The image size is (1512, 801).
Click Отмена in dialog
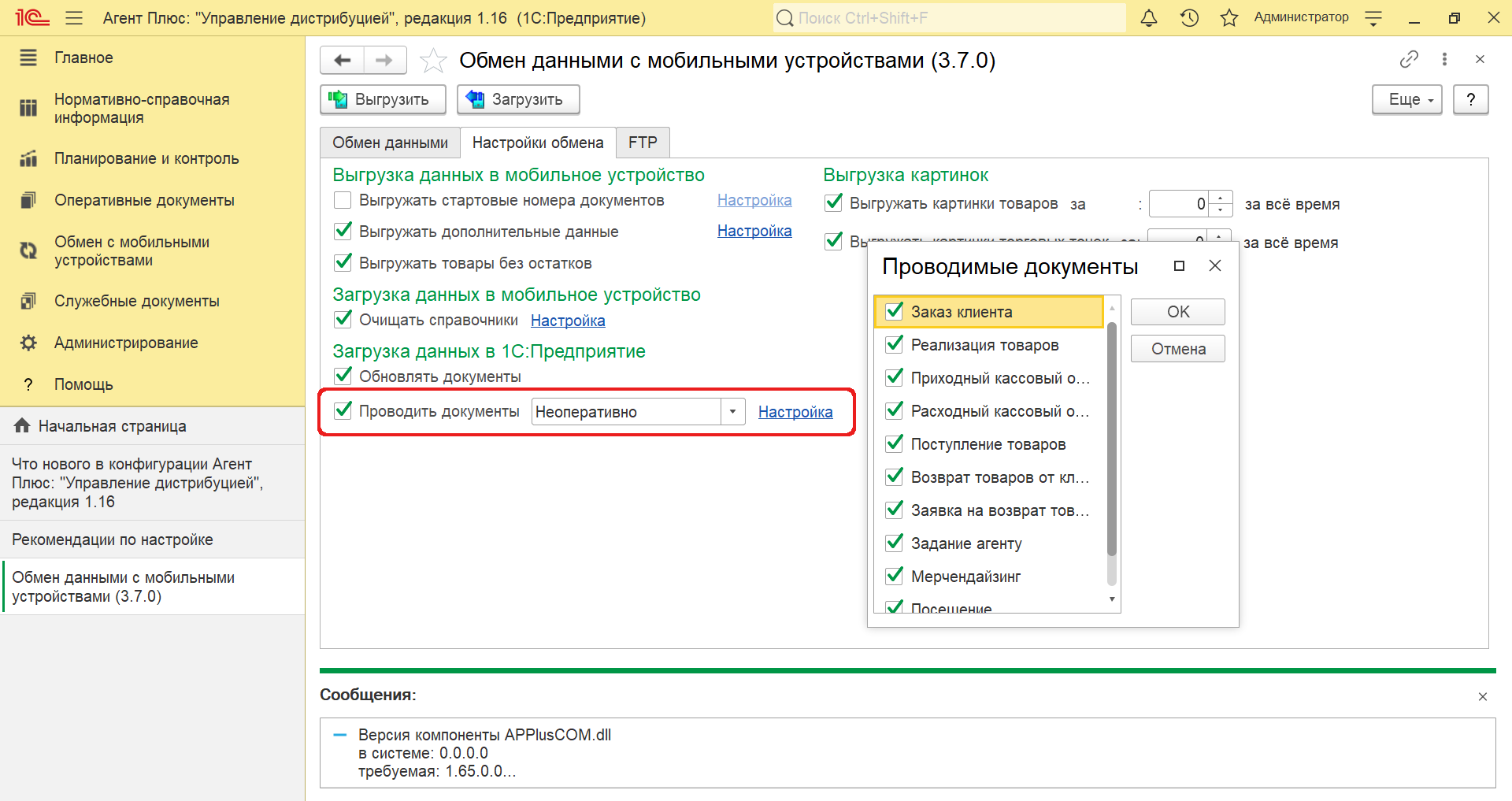coord(1178,349)
